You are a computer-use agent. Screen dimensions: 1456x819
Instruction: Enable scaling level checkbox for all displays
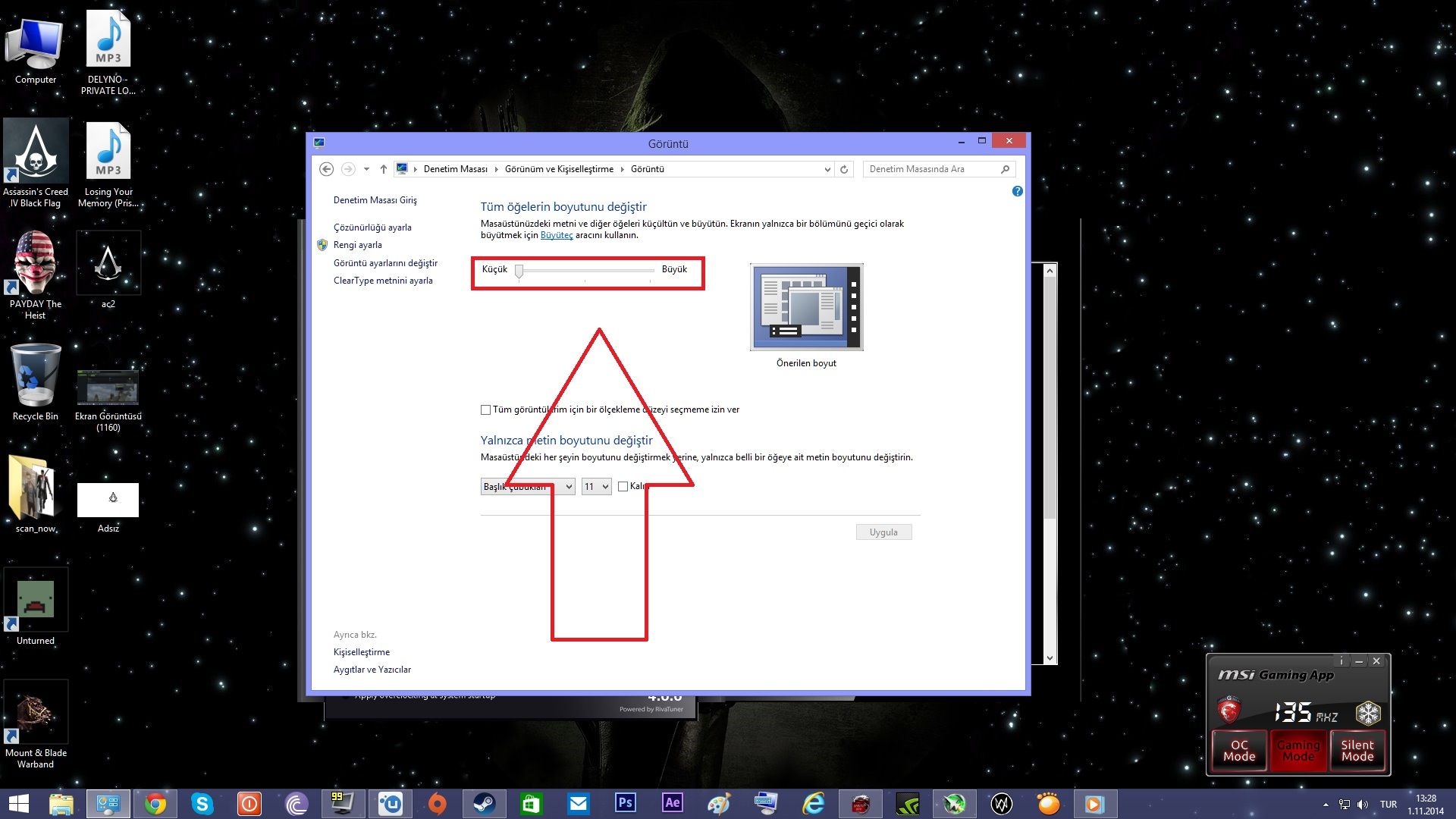pyautogui.click(x=485, y=409)
